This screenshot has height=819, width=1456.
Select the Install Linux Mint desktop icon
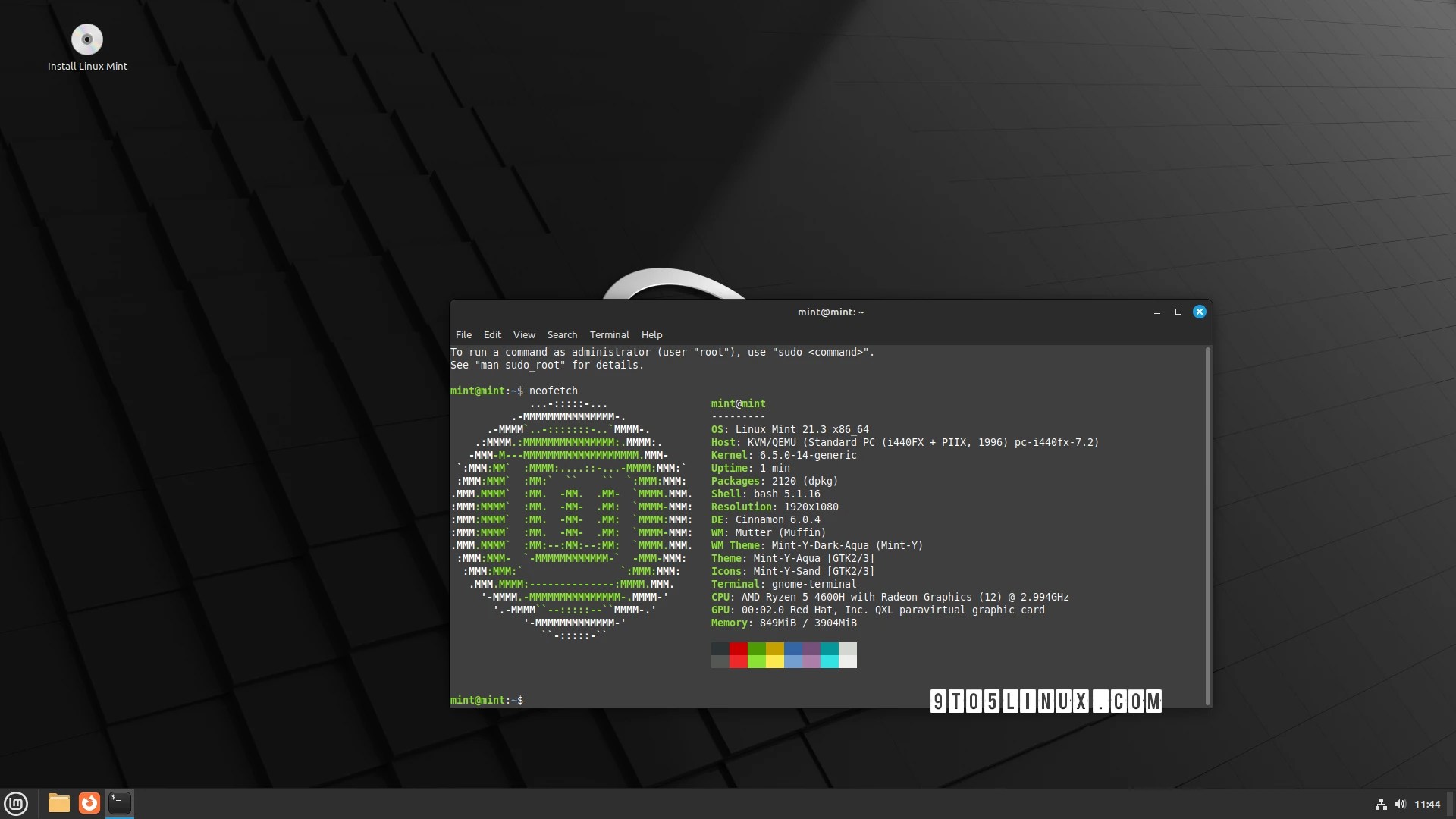[x=87, y=39]
